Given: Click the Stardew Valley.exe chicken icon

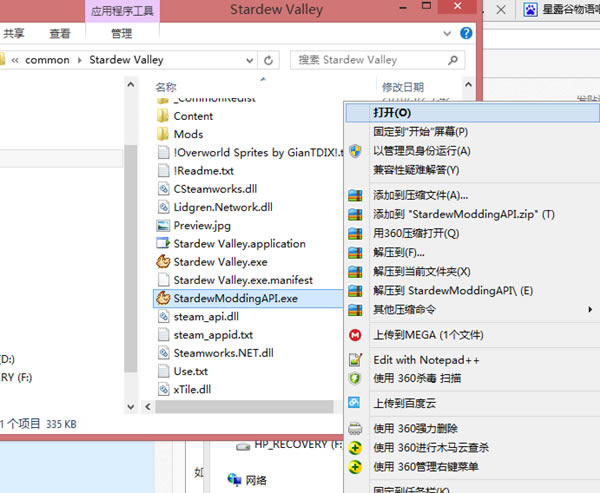Looking at the screenshot, I should tap(165, 262).
